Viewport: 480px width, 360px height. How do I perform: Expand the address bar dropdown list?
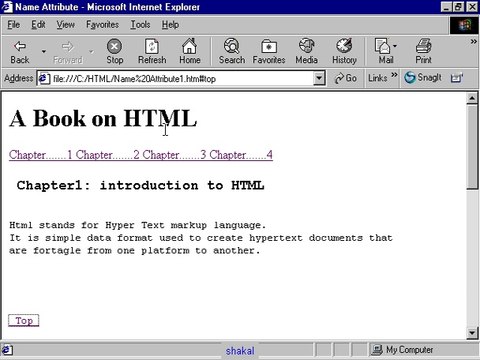pyautogui.click(x=319, y=79)
